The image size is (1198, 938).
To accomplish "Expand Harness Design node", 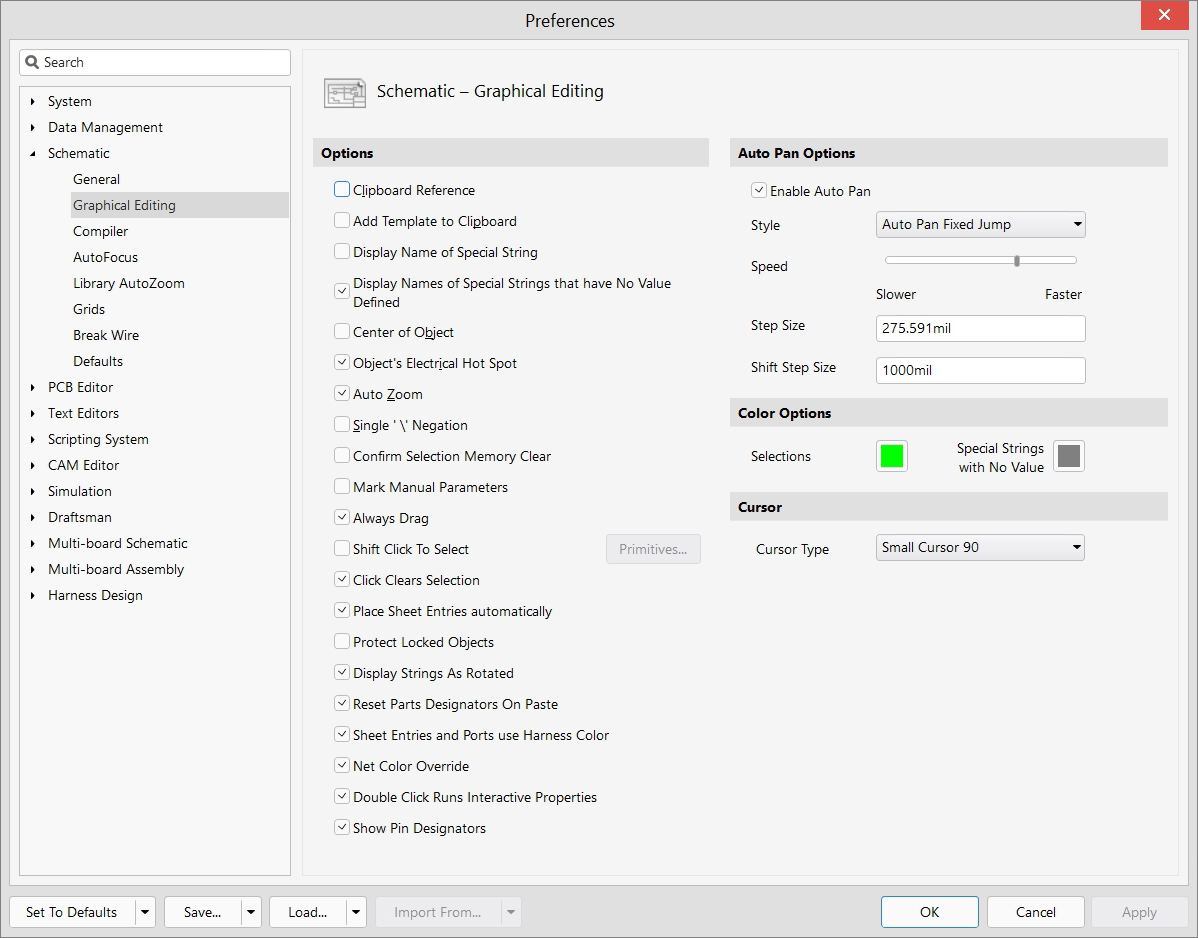I will tap(32, 595).
